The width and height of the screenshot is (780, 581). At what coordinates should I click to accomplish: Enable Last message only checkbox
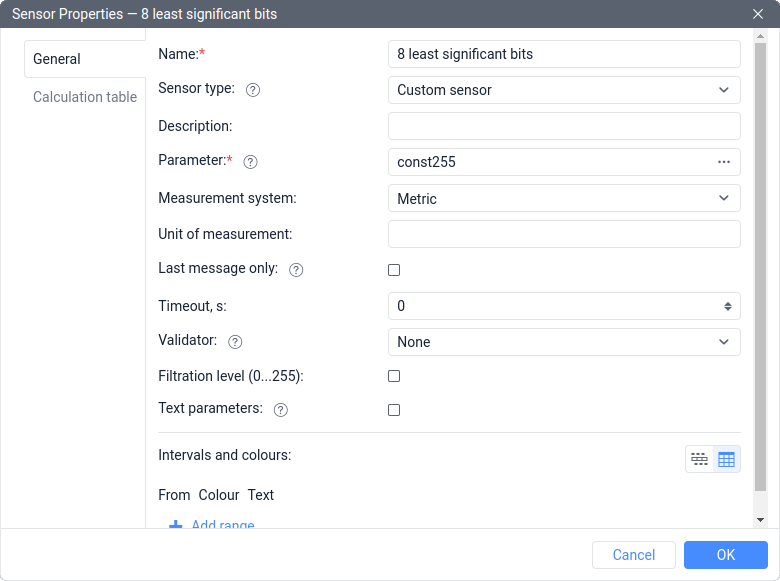(394, 270)
